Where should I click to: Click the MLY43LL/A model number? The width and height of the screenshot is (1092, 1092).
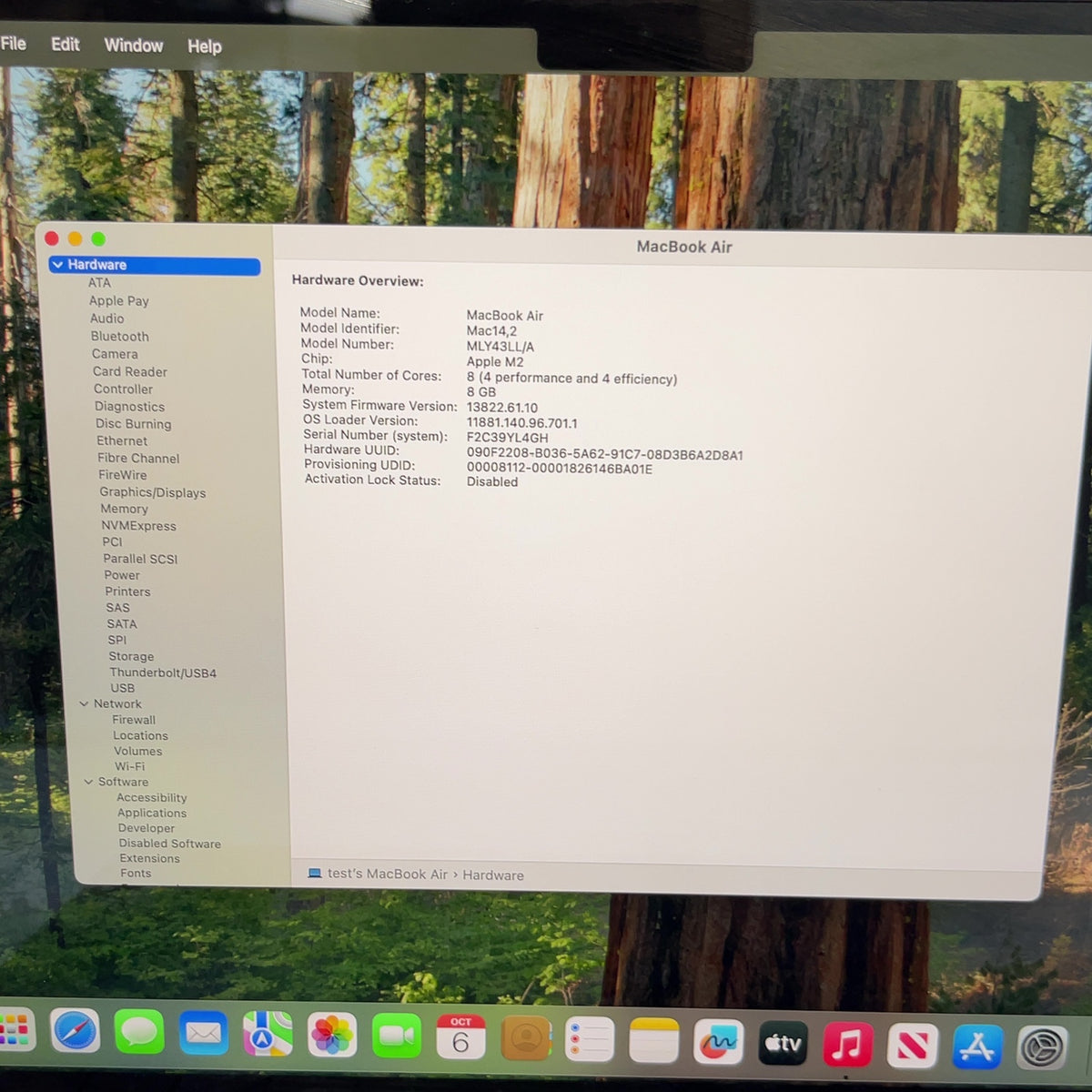click(x=500, y=347)
